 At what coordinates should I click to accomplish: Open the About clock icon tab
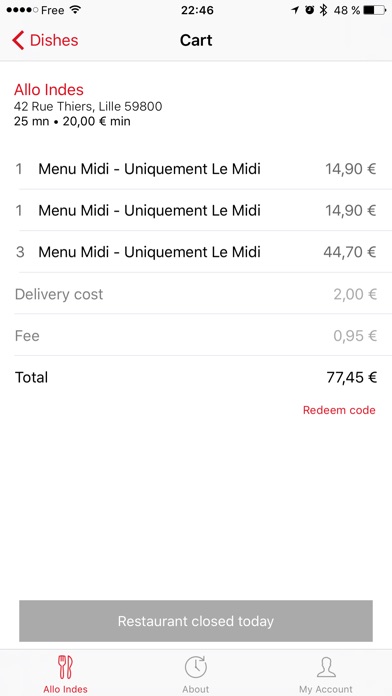tap(196, 668)
